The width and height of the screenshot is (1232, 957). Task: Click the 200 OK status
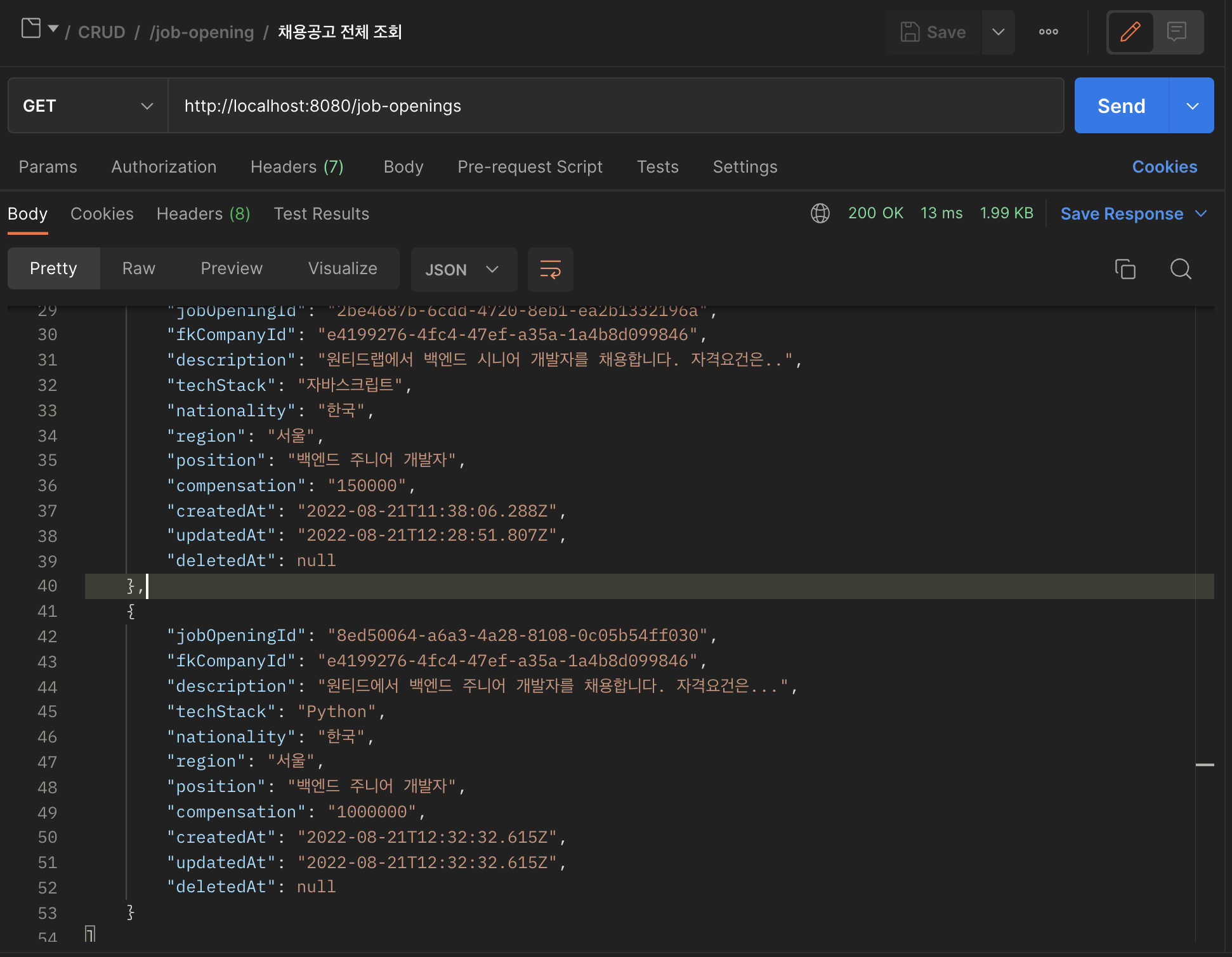pyautogui.click(x=876, y=213)
